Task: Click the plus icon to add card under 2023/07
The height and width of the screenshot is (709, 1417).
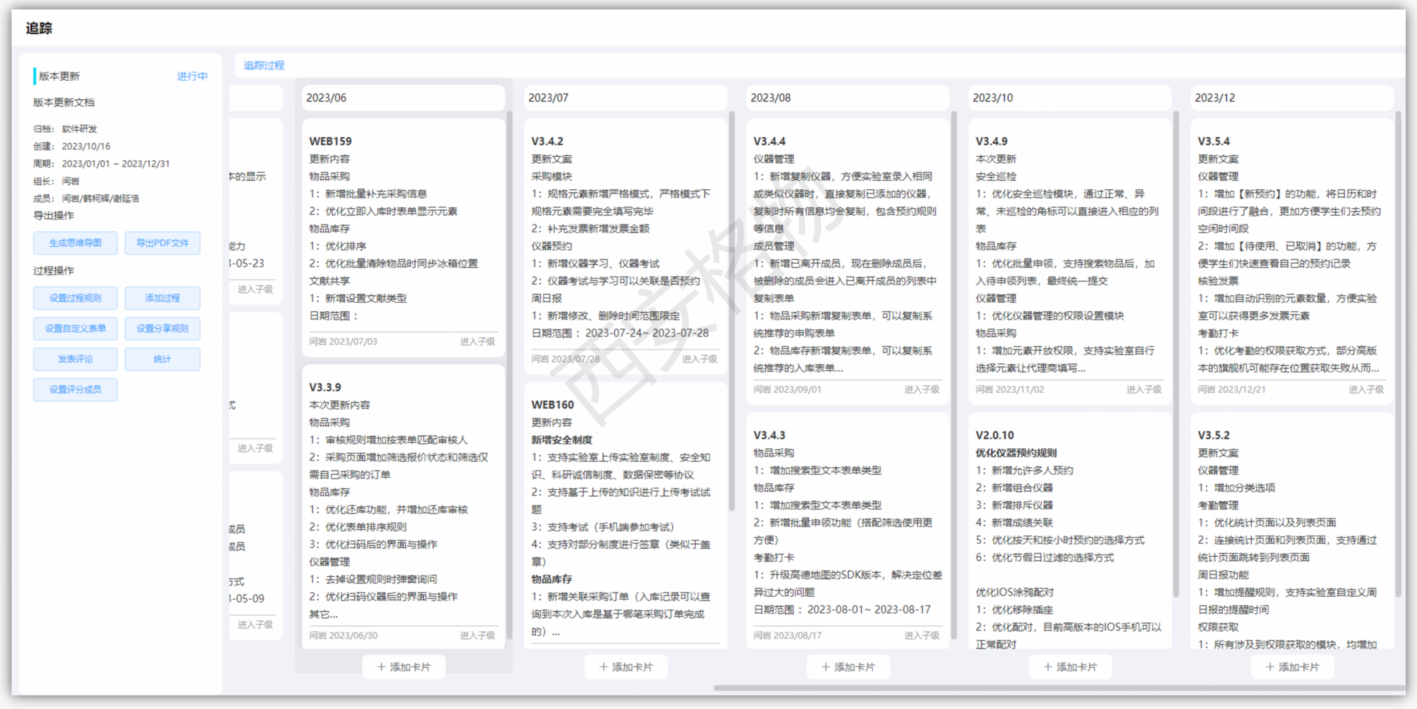Action: [626, 666]
